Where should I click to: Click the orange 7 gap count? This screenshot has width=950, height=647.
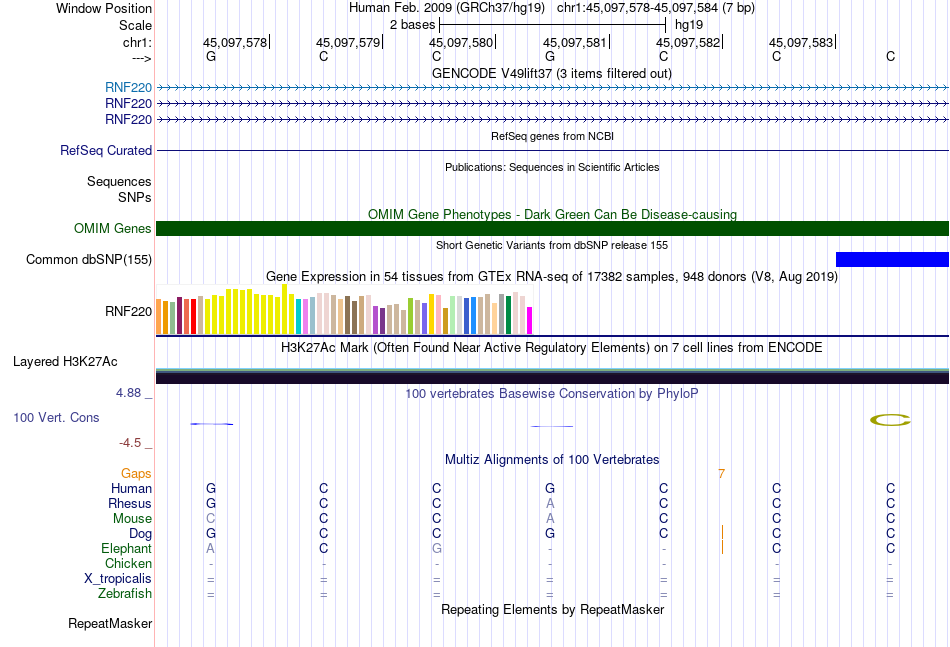721,474
